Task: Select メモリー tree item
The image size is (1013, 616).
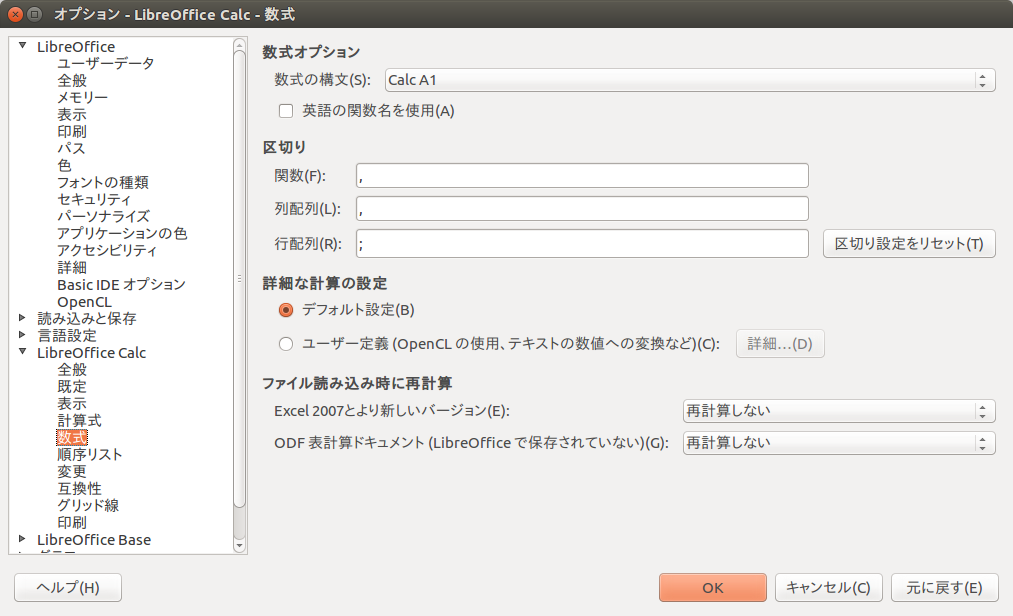Action: click(x=82, y=98)
